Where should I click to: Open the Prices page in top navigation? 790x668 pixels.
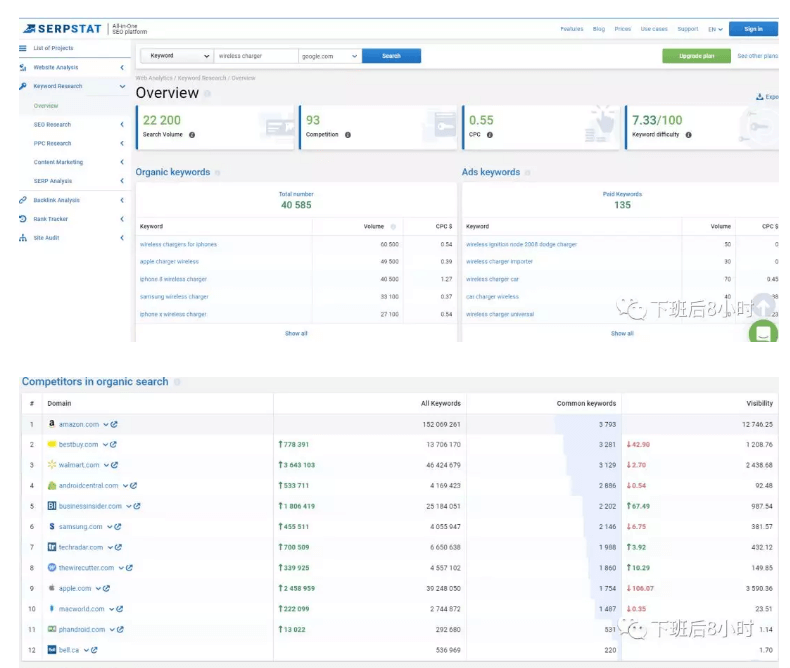622,29
